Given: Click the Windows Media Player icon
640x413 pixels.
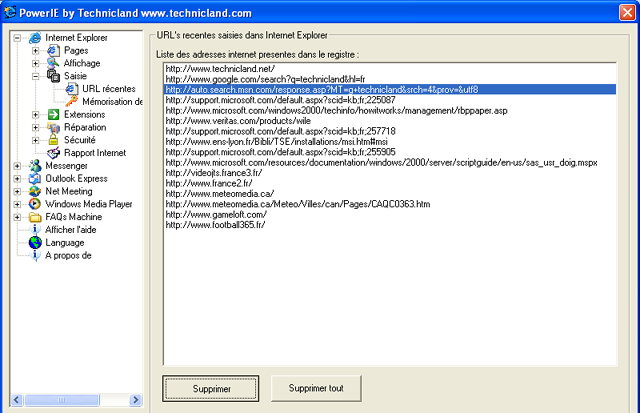Looking at the screenshot, I should coord(35,204).
